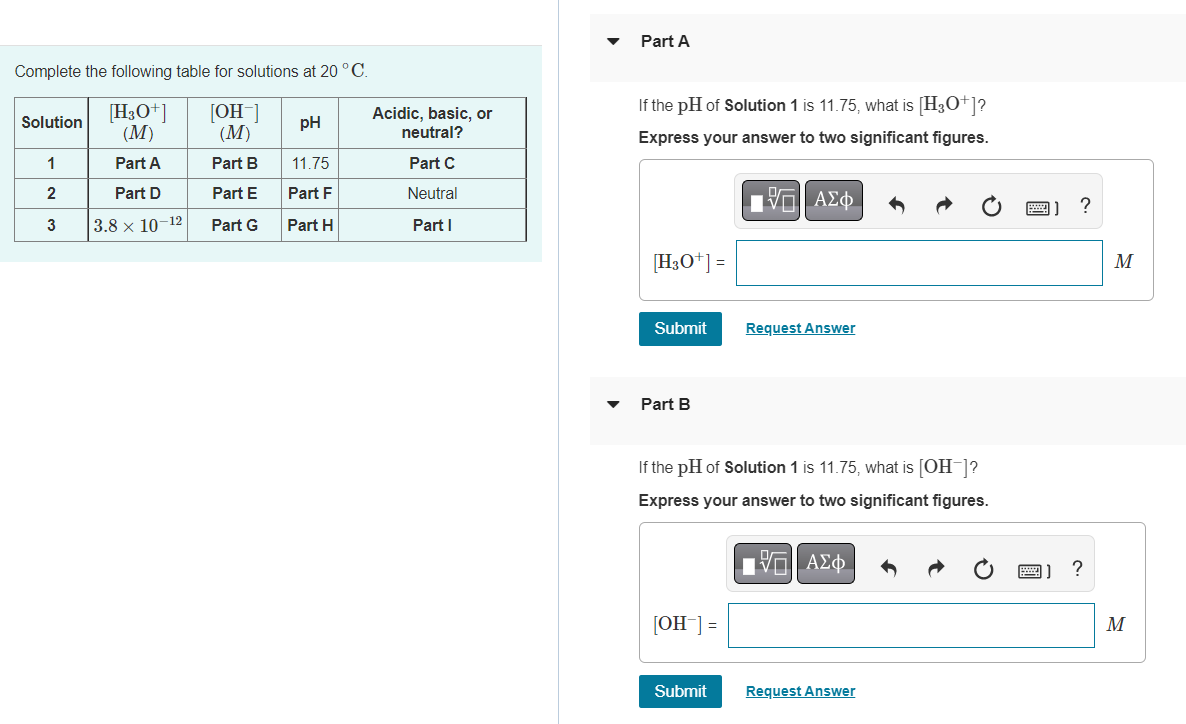Image resolution: width=1186 pixels, height=724 pixels.
Task: Reset the Part A answer with circular arrow icon
Action: [990, 204]
